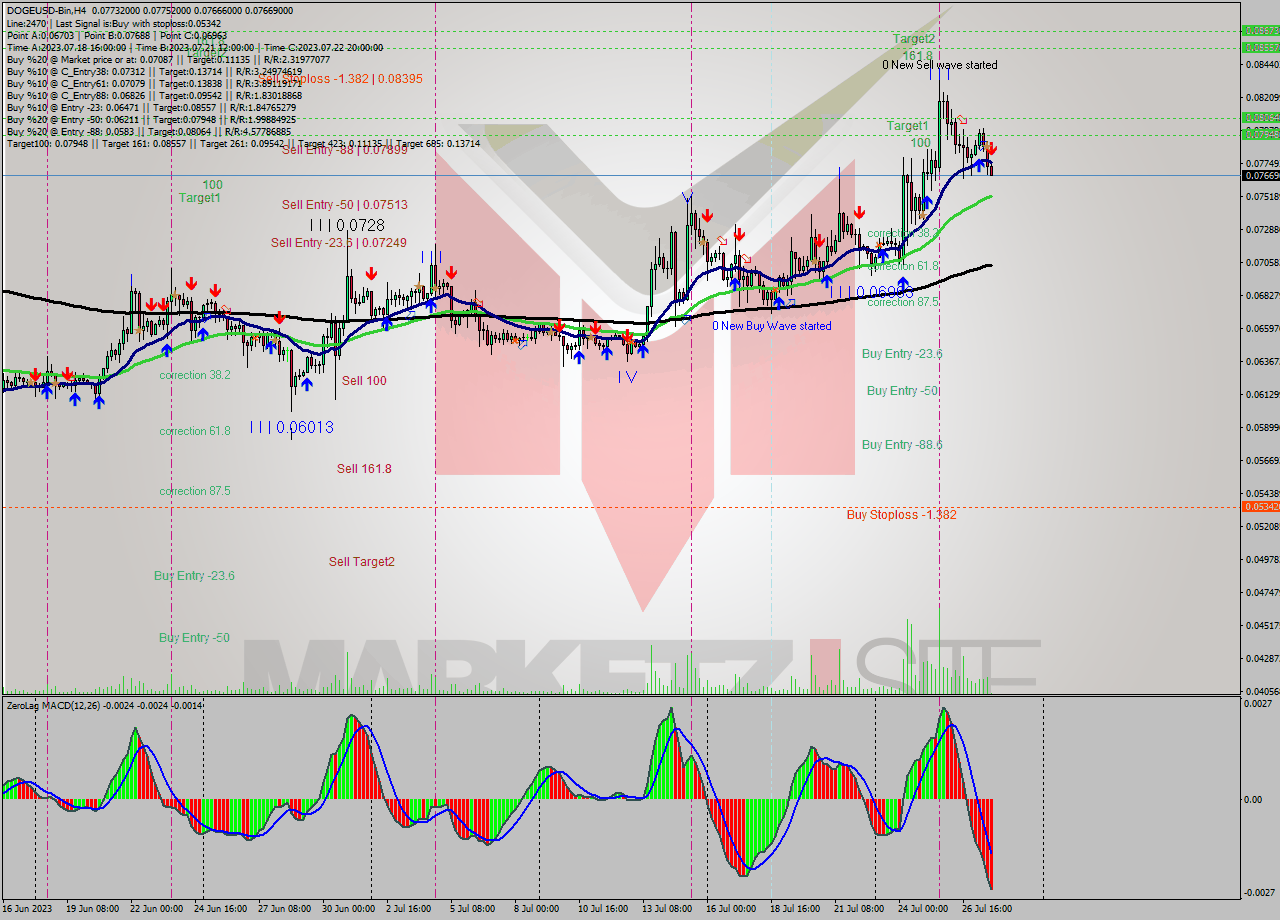Click '0 New Buy Wave started' annotation

pos(772,326)
